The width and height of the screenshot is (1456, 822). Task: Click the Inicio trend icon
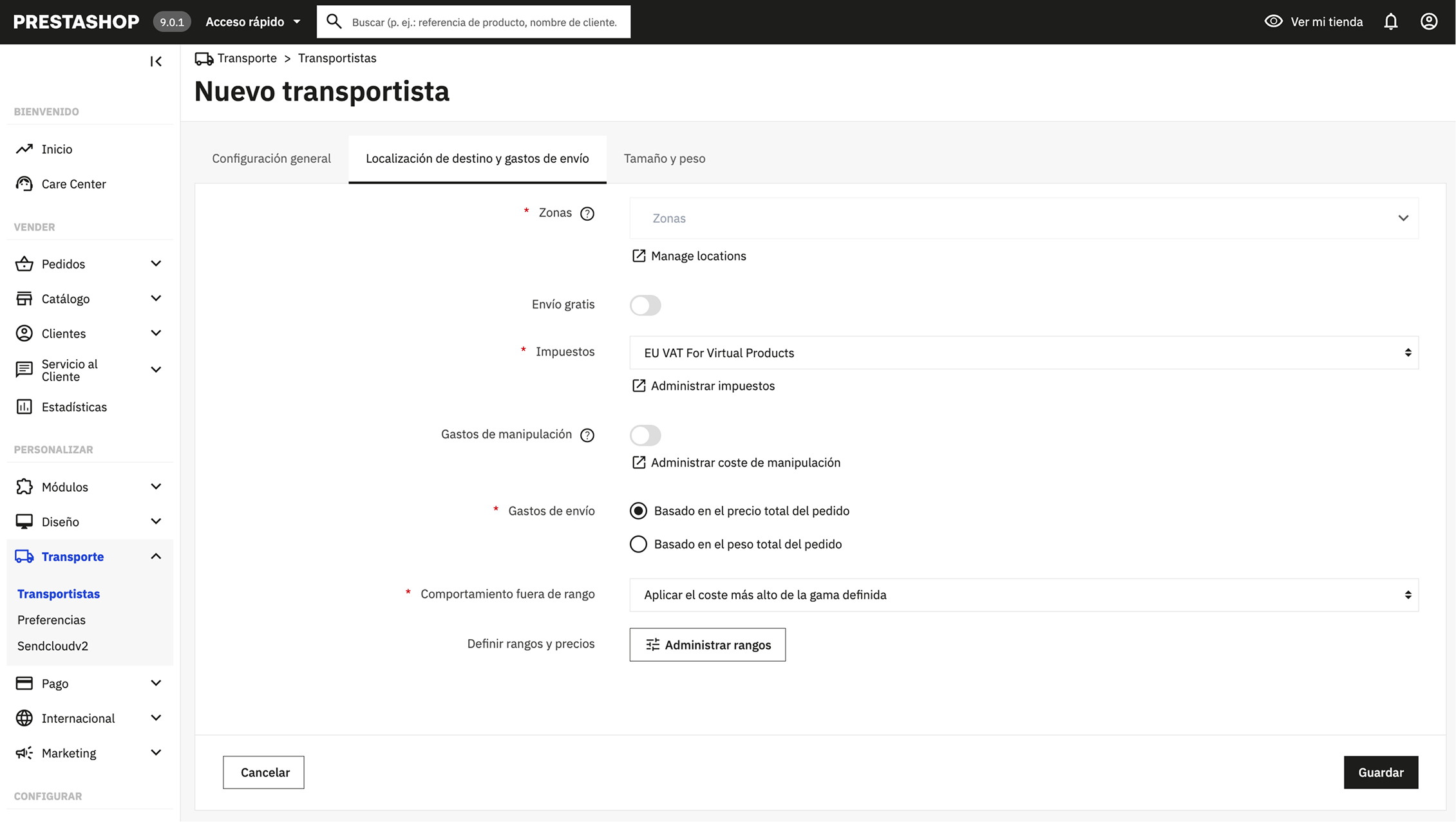point(24,149)
